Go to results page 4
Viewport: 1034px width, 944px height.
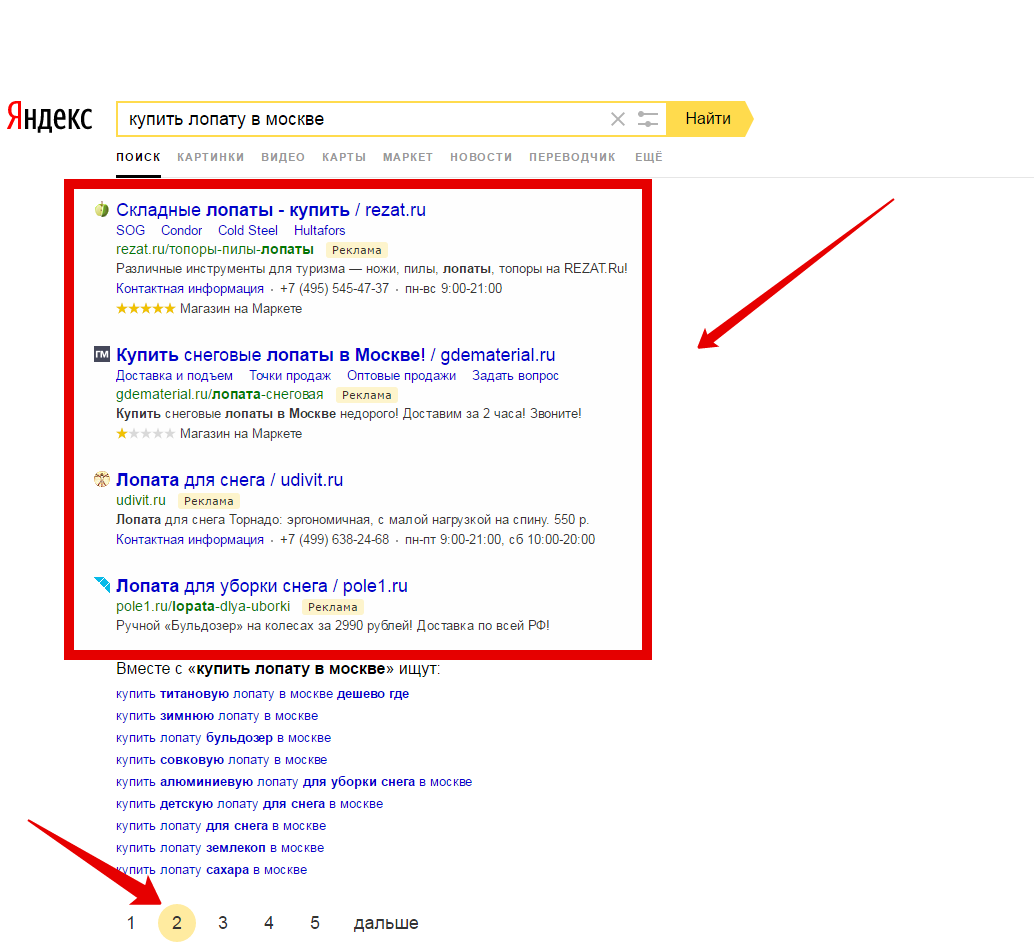coord(269,923)
